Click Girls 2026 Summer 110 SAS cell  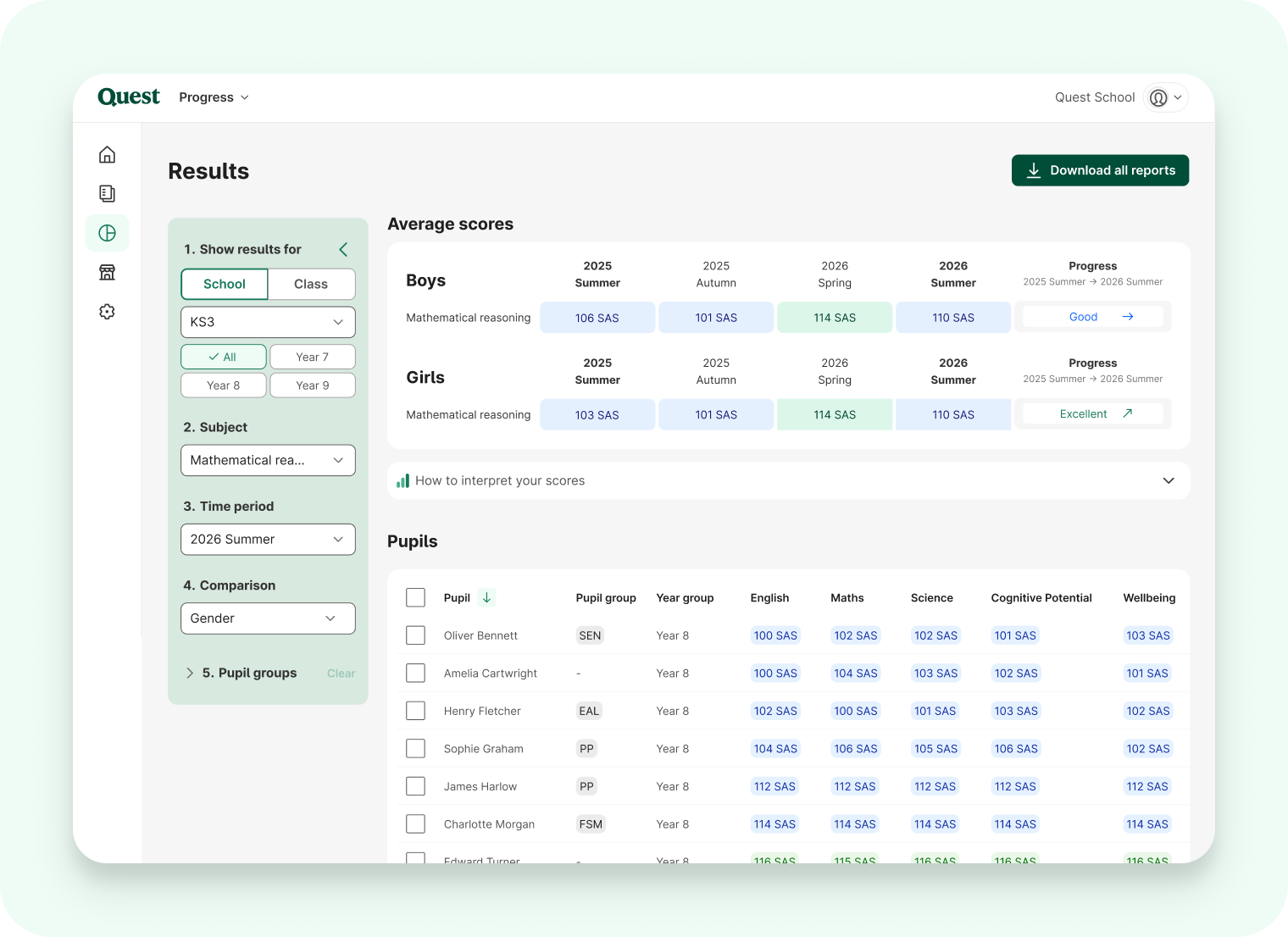pyautogui.click(x=953, y=414)
